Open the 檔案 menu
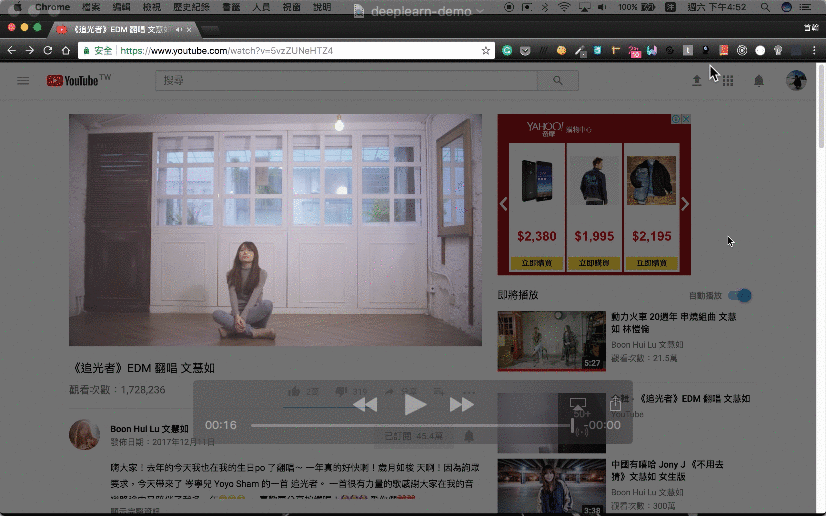Screen dimensions: 826x516 pos(91,7)
